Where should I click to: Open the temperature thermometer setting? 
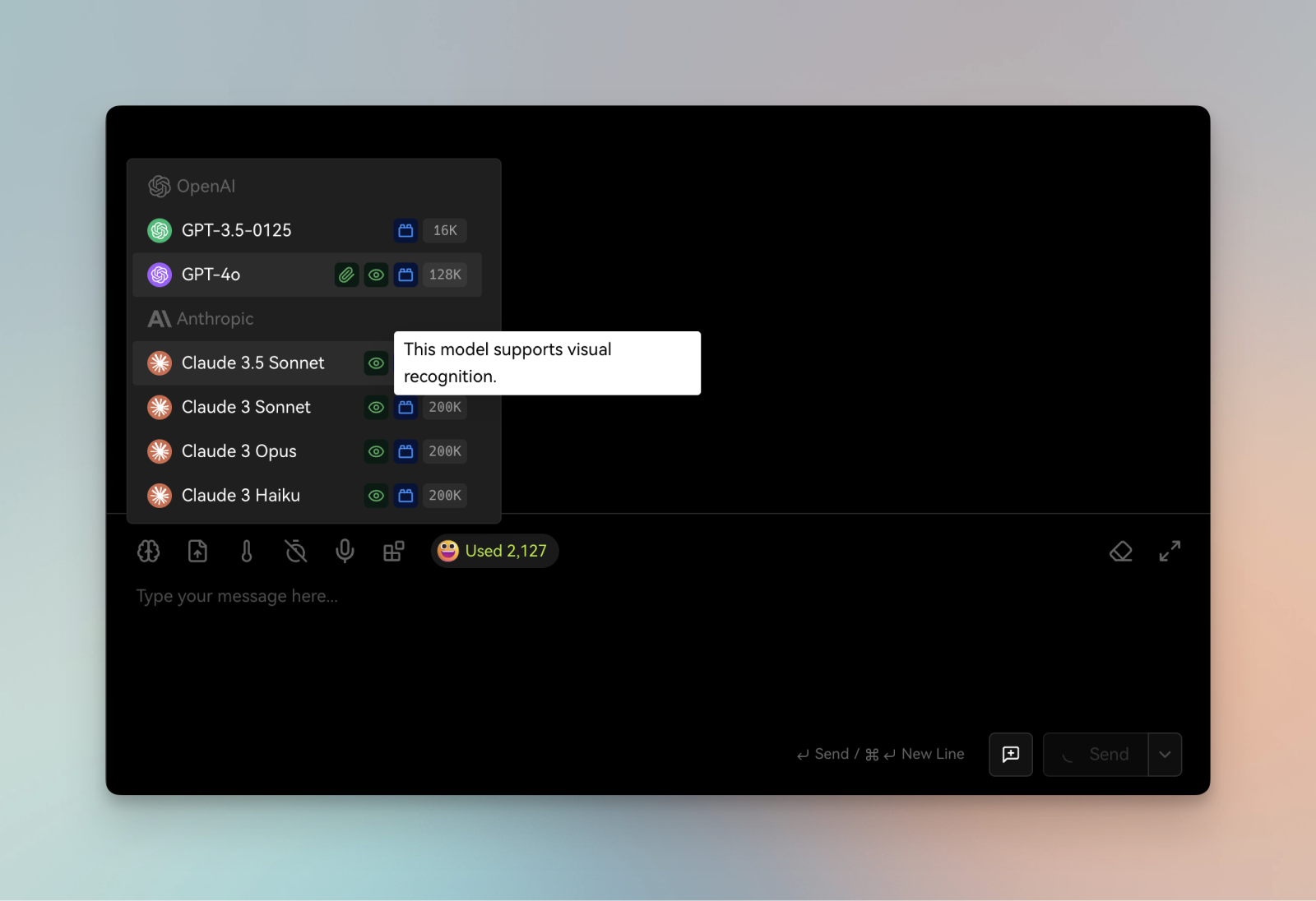(247, 551)
